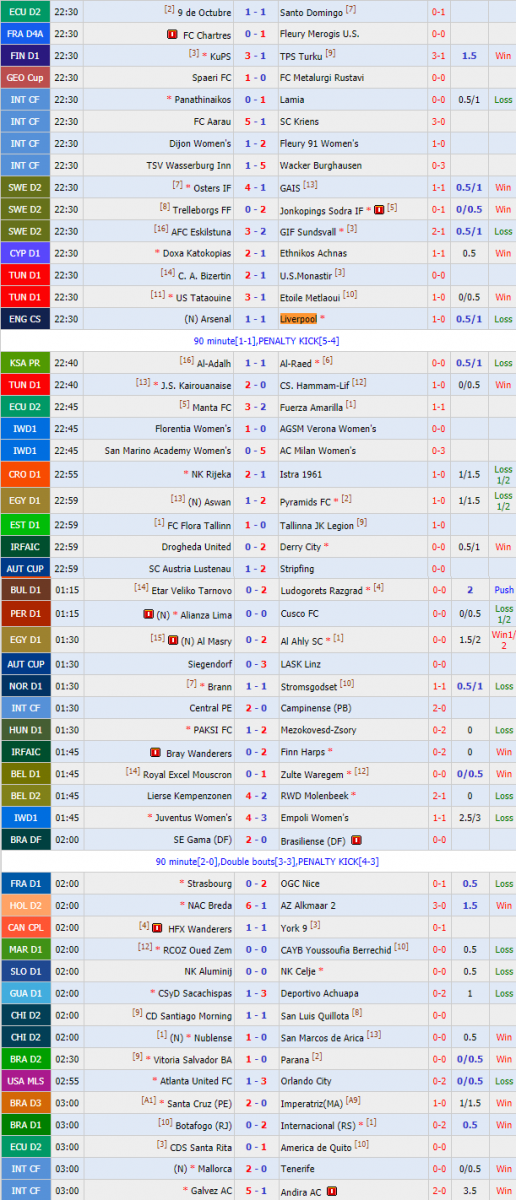Select the 1 - 5 score for TSV Wasserburg Inn
Image resolution: width=516 pixels, height=1200 pixels.
[x=255, y=166]
